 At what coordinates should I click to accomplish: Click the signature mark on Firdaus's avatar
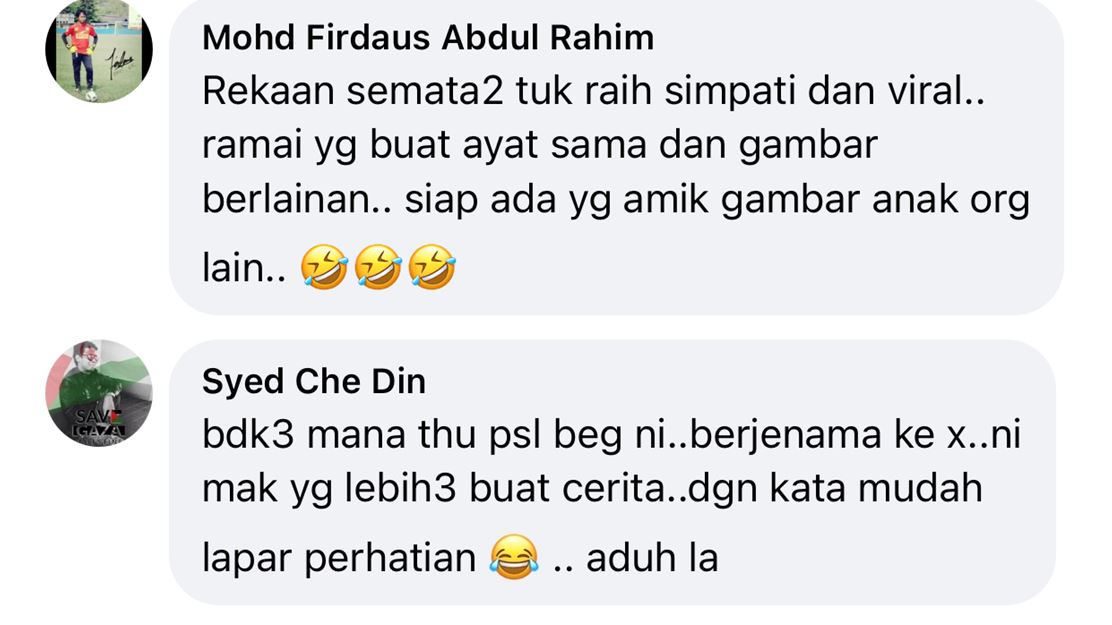pyautogui.click(x=121, y=65)
